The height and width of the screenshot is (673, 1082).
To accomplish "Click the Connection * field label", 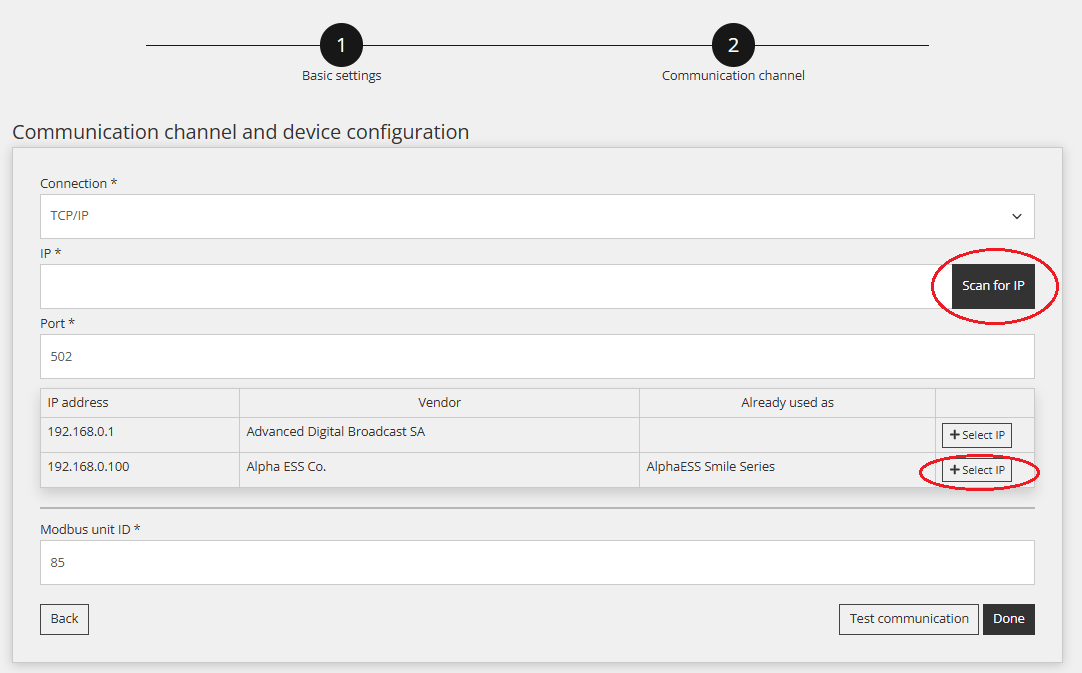I will (x=79, y=184).
